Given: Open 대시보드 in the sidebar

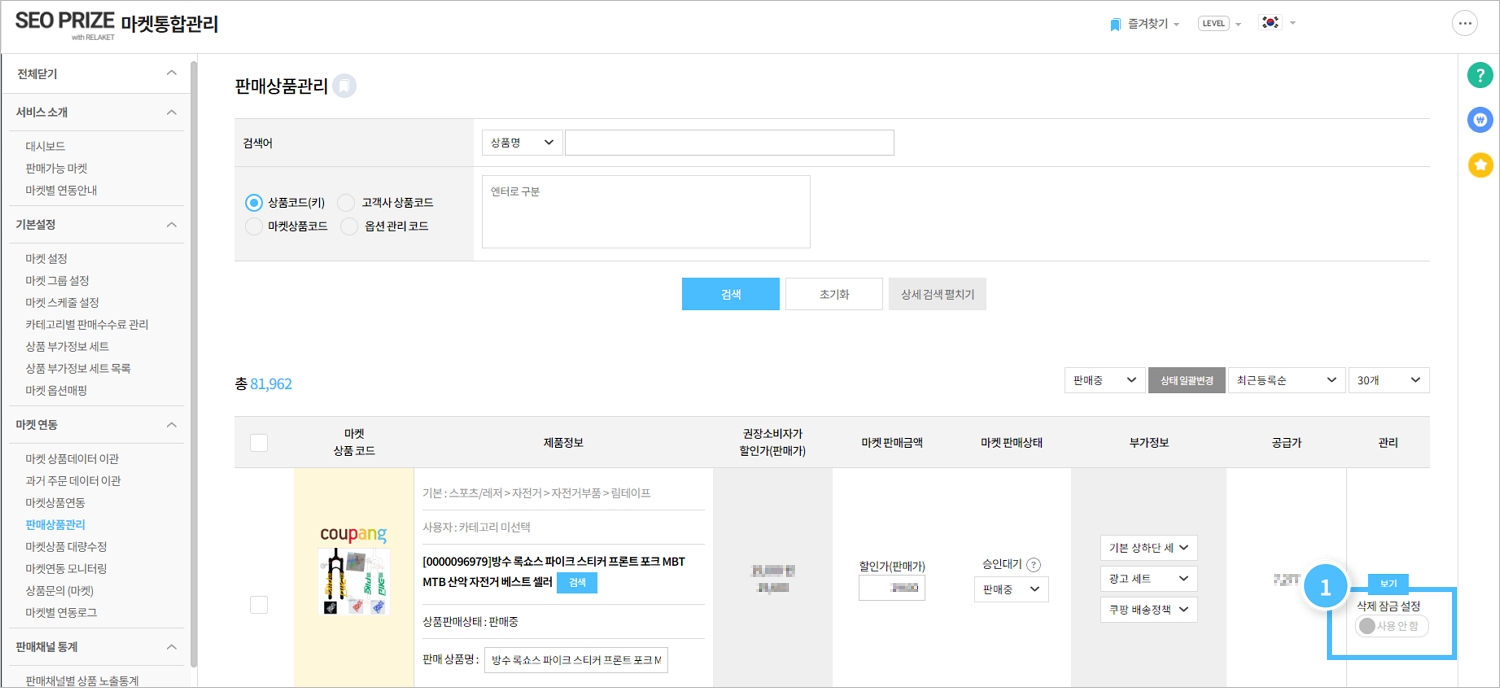Looking at the screenshot, I should [x=45, y=146].
